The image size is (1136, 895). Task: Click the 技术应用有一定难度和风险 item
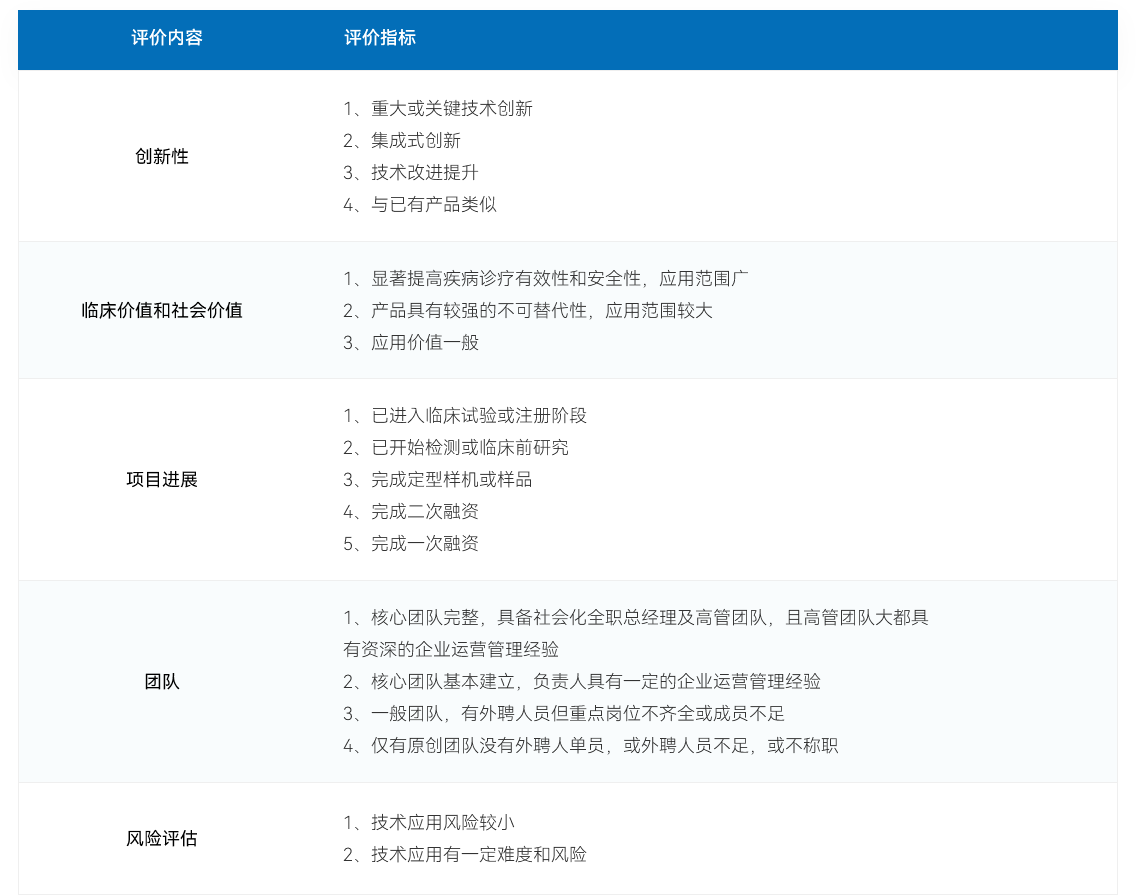tap(465, 854)
